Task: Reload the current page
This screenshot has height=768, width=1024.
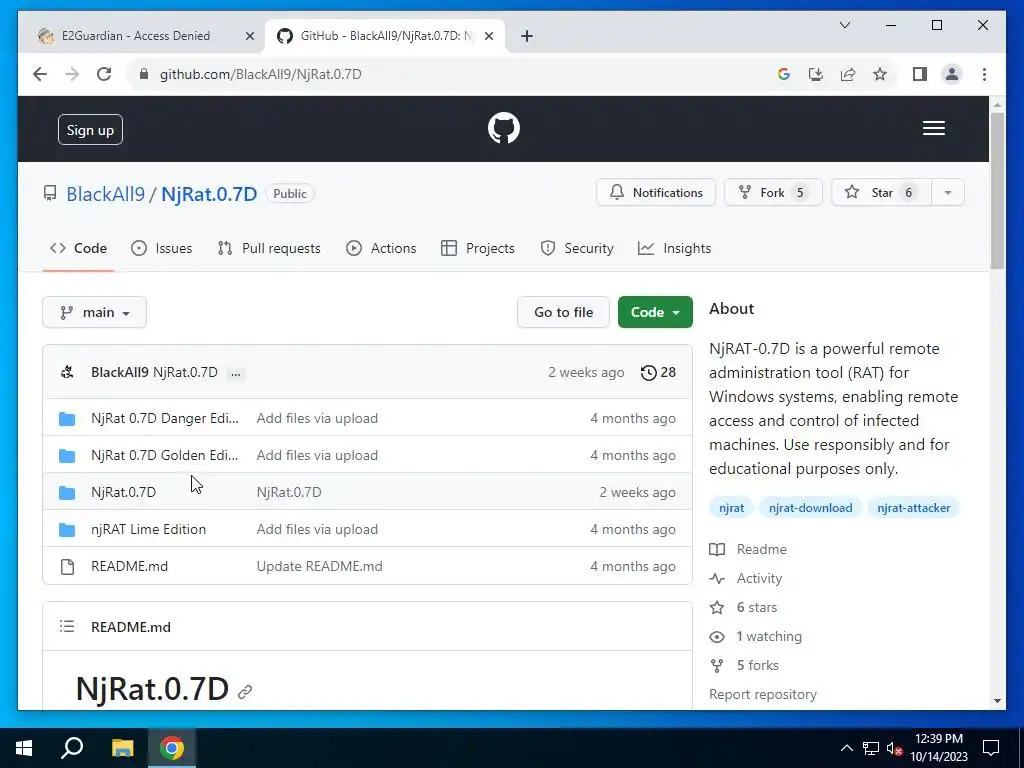Action: click(x=104, y=74)
